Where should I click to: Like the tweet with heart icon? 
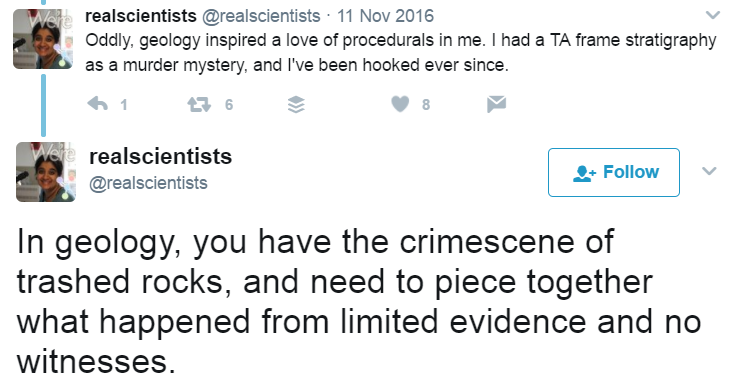coord(400,104)
